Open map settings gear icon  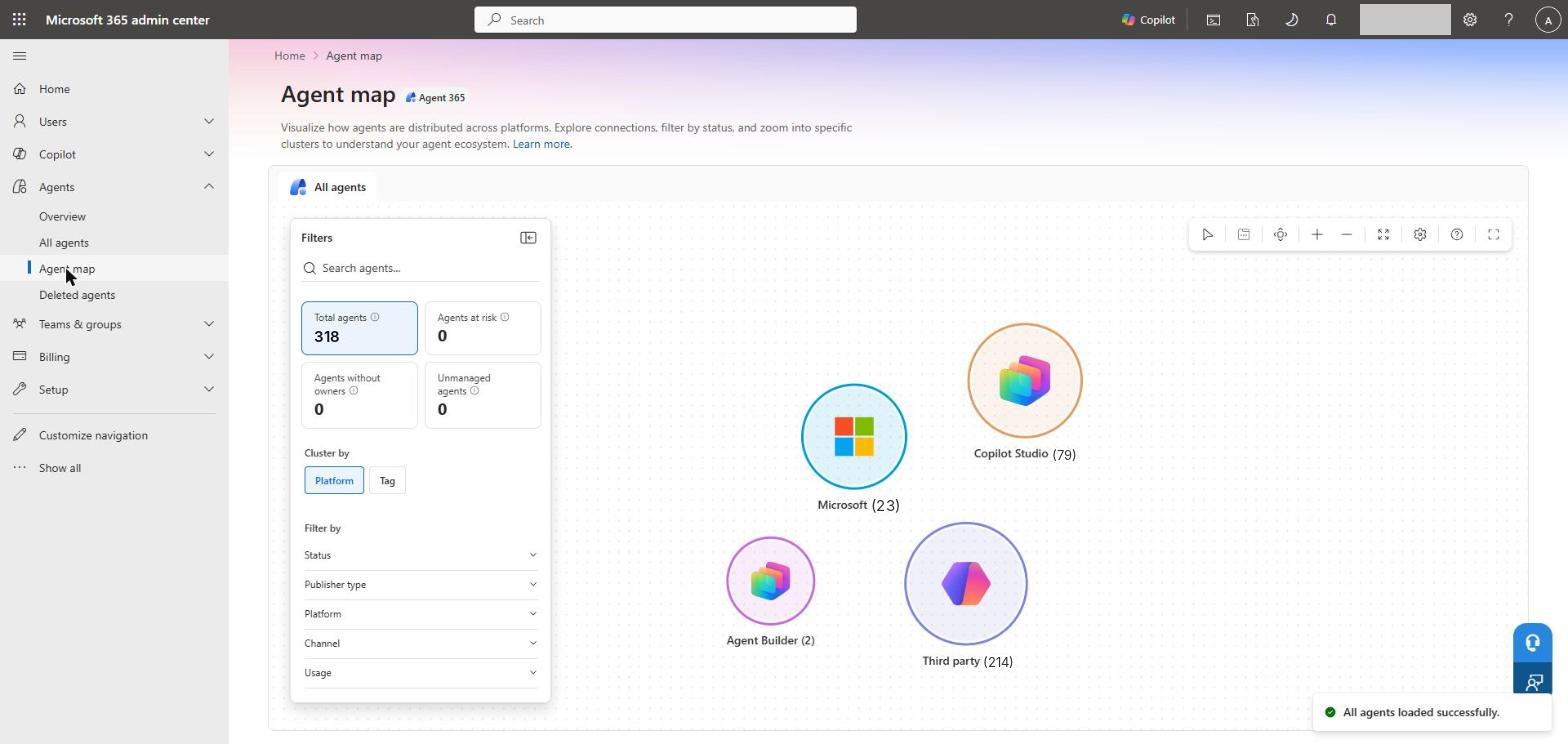click(1420, 234)
